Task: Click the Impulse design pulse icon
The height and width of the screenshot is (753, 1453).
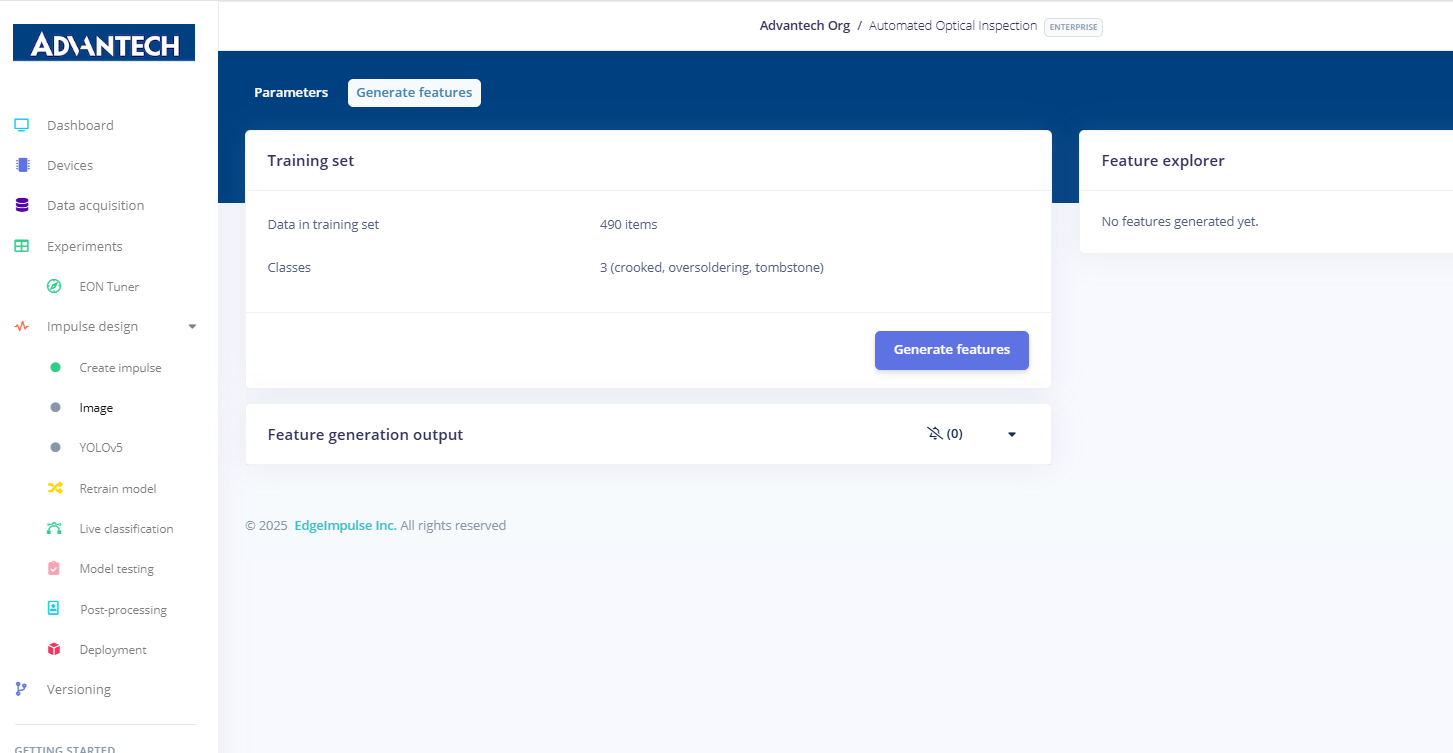Action: 21,326
